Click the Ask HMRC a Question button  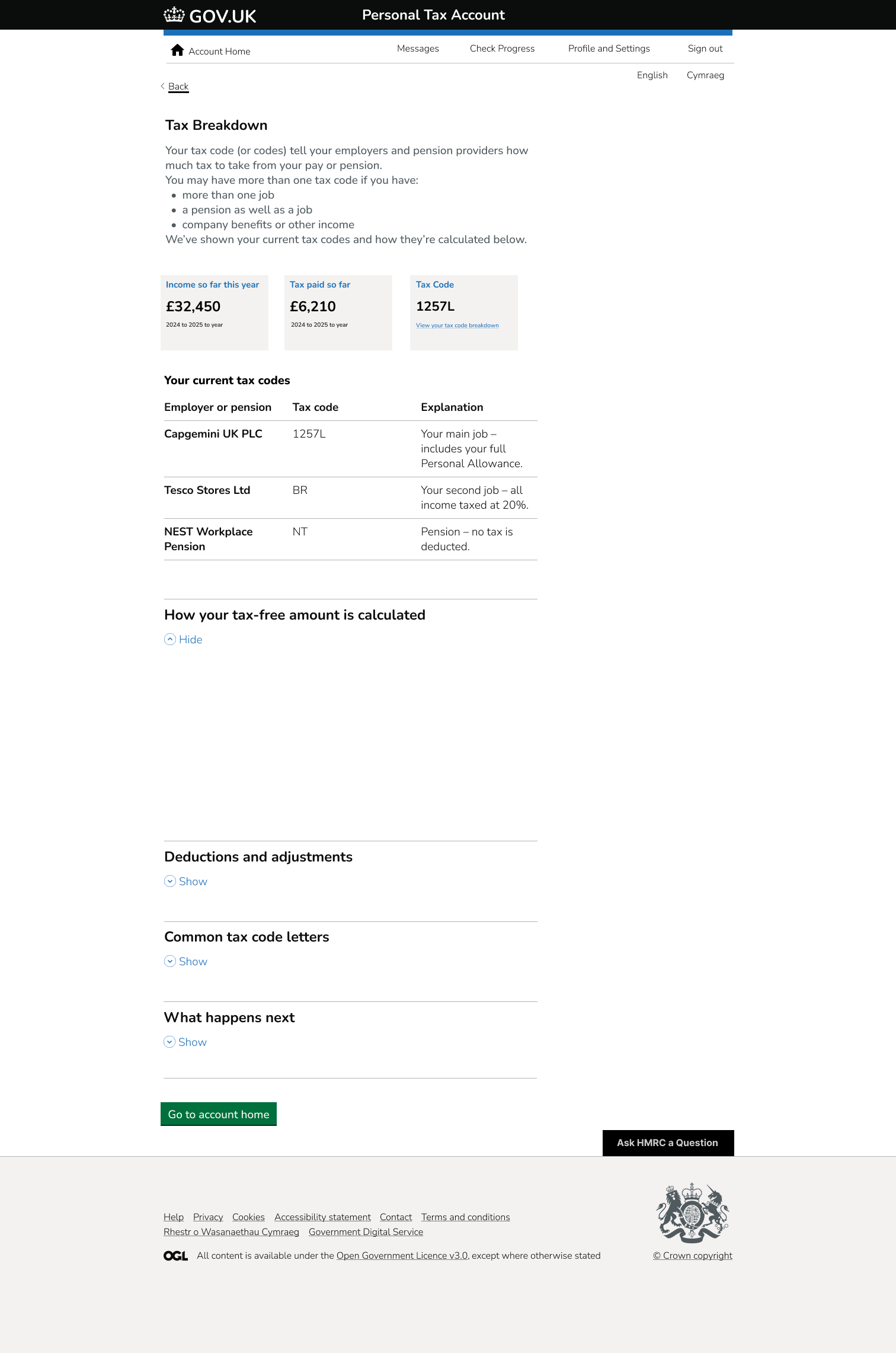point(668,1143)
